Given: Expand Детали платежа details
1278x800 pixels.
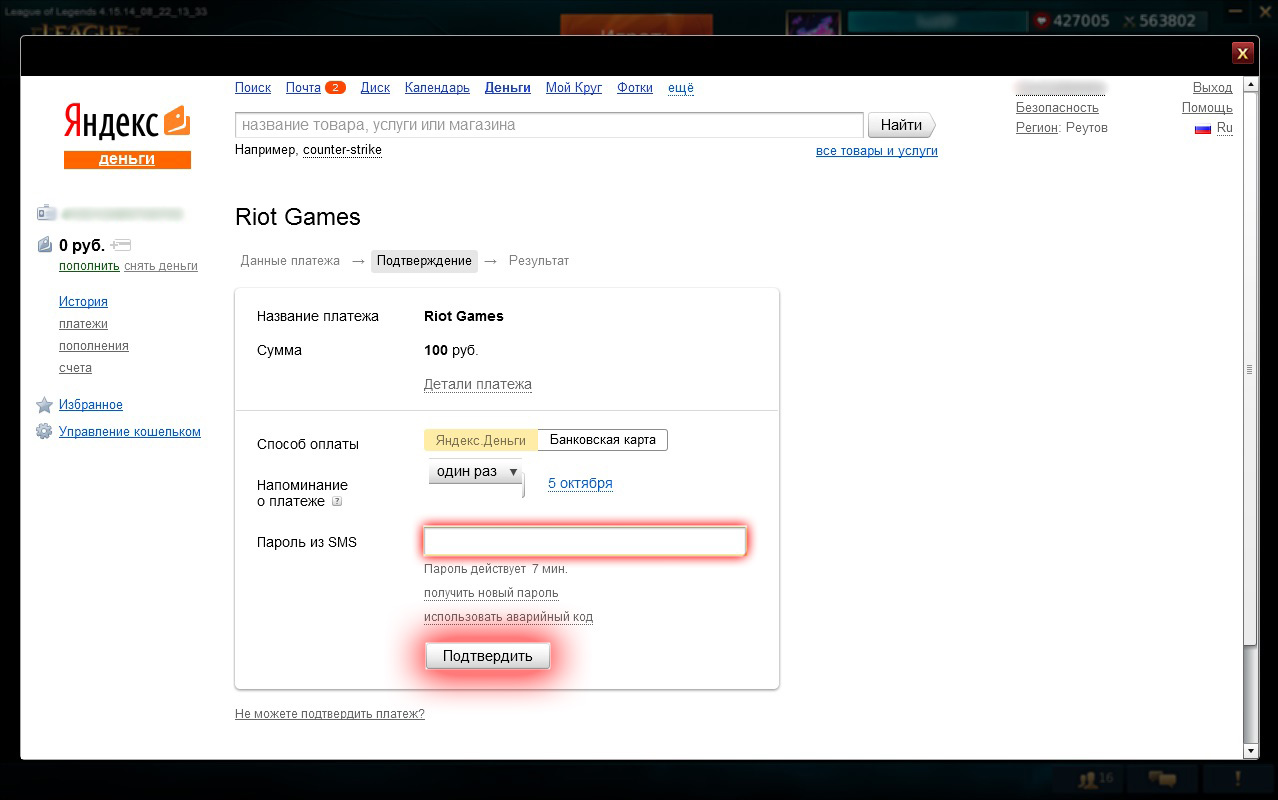Looking at the screenshot, I should pyautogui.click(x=478, y=385).
